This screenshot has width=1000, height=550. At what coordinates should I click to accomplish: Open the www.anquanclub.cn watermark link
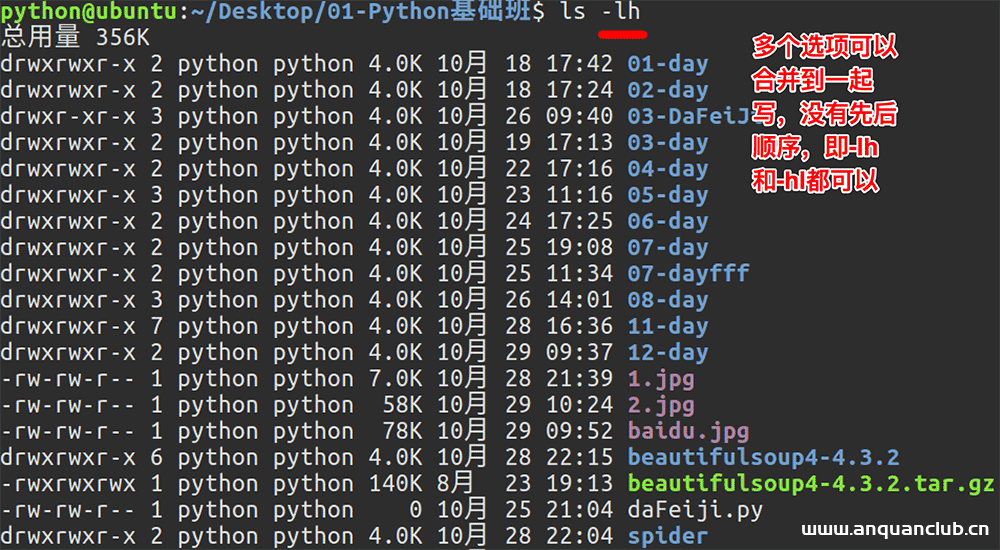pos(895,529)
